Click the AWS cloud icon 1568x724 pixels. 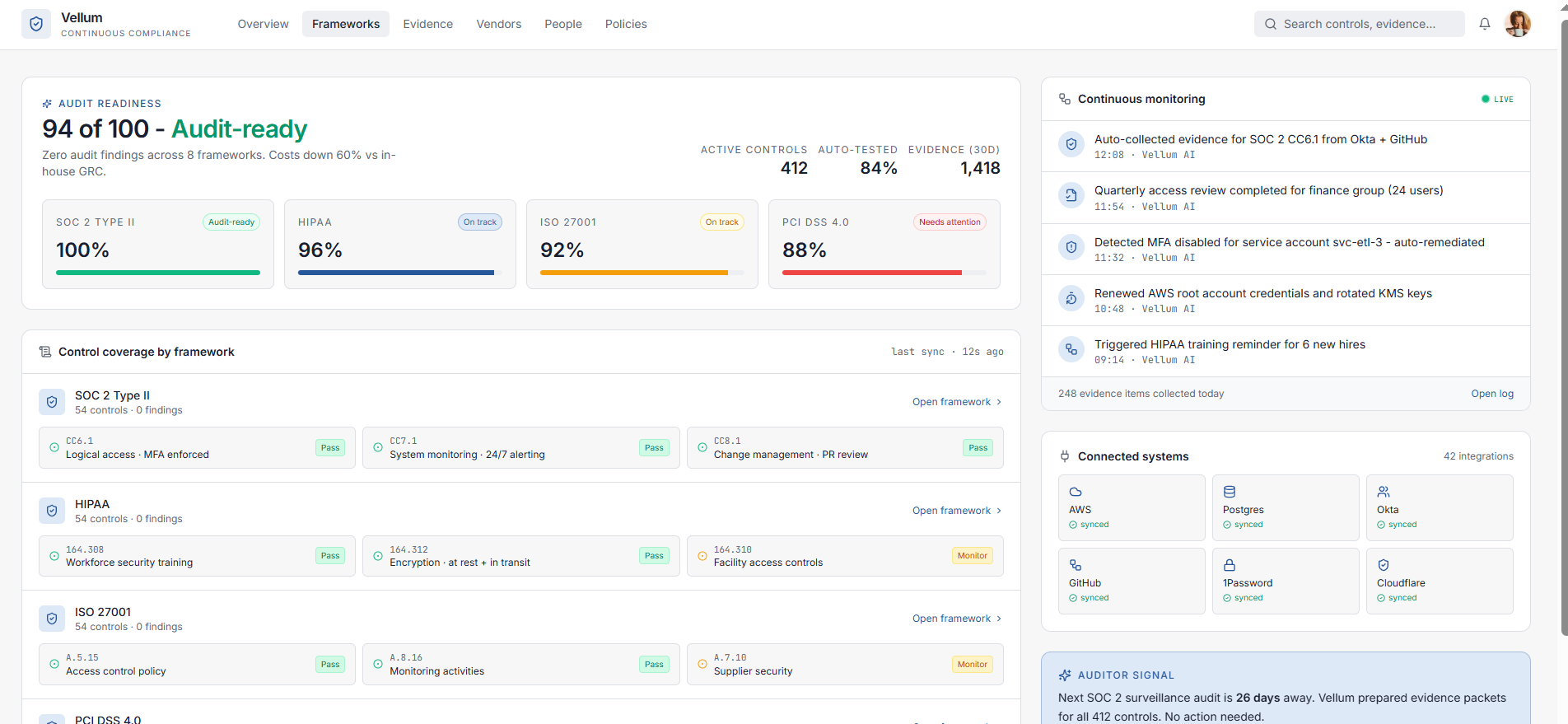point(1076,492)
